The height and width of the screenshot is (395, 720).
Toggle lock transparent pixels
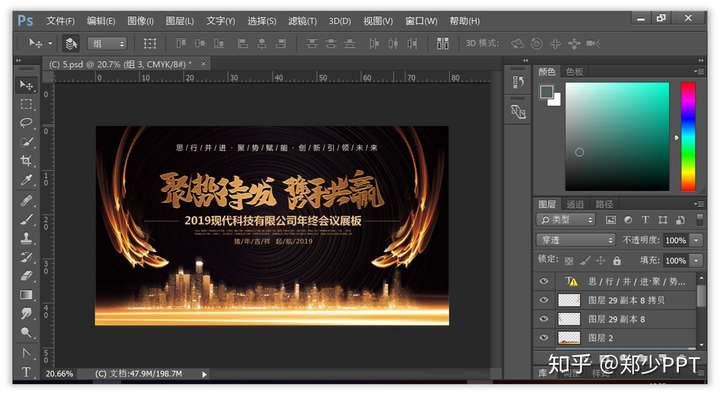tap(568, 261)
